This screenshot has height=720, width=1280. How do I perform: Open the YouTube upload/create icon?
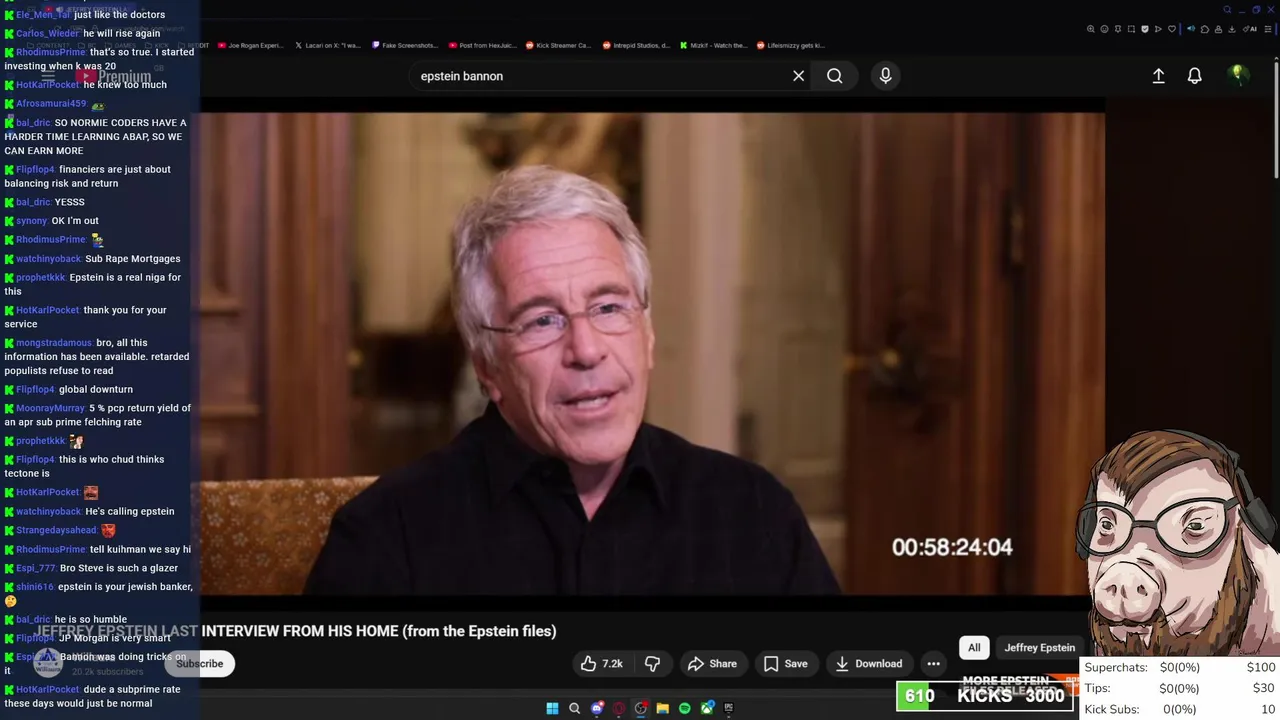point(1158,76)
